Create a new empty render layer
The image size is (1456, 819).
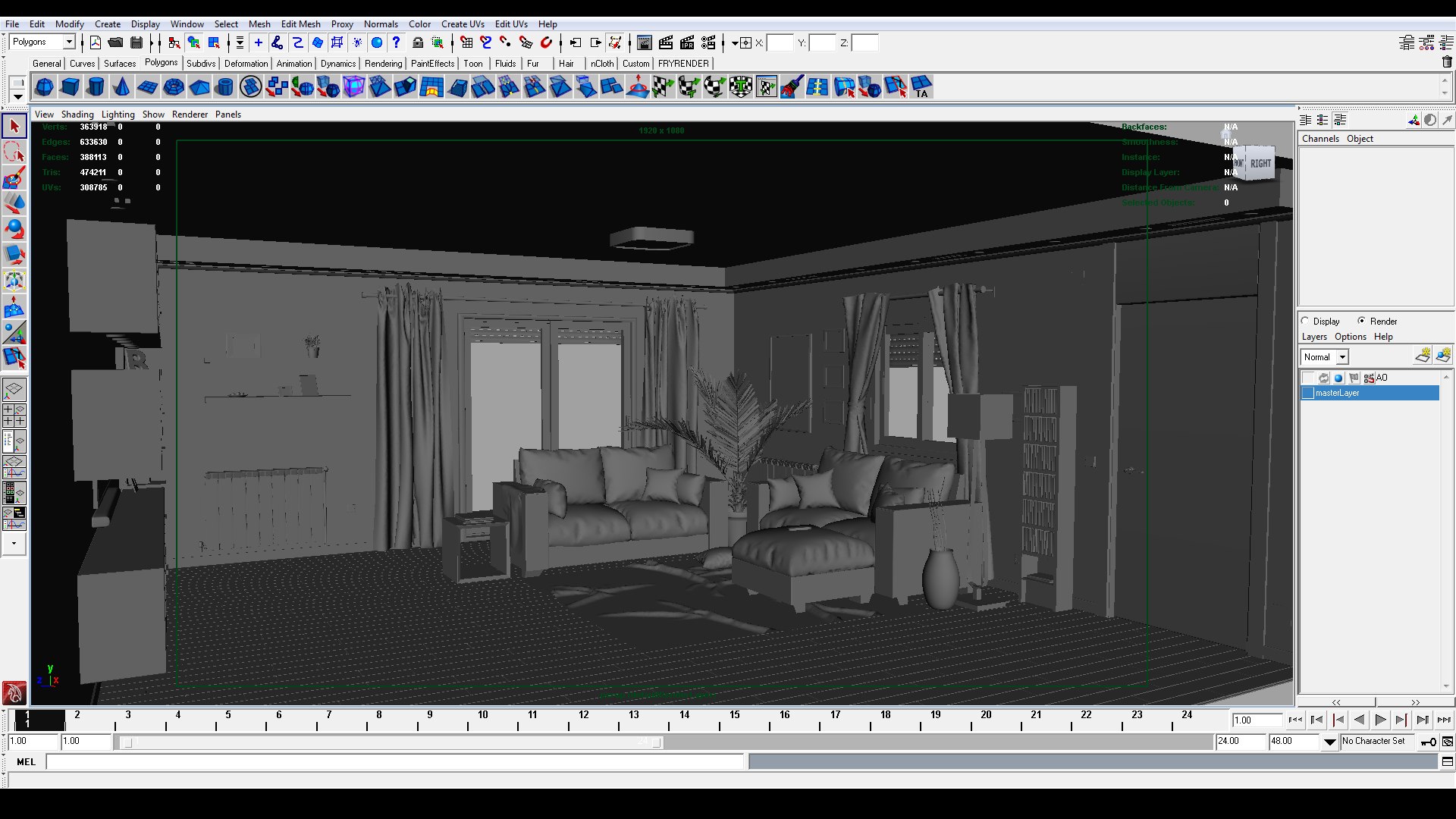point(1423,356)
